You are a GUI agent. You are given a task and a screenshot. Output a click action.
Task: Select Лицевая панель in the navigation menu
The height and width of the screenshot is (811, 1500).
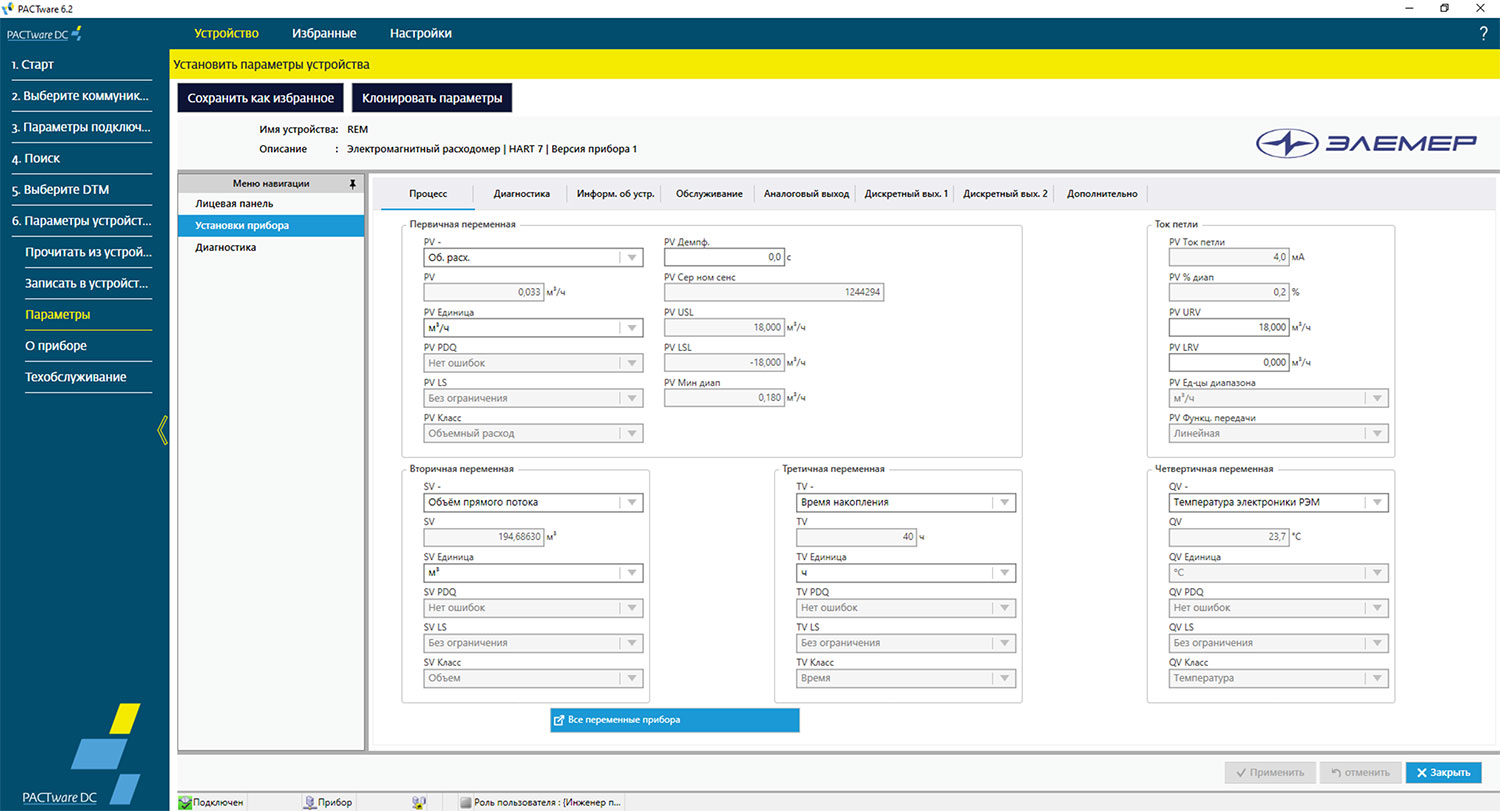click(234, 204)
